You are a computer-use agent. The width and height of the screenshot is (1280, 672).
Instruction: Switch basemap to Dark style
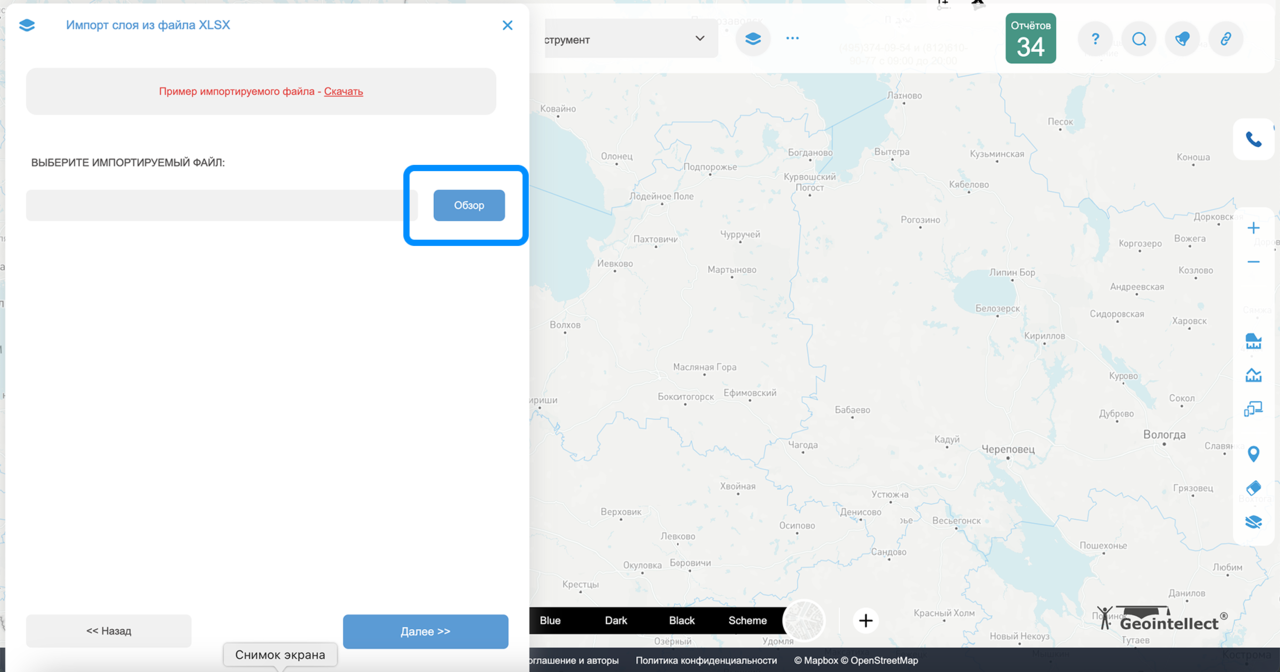615,620
